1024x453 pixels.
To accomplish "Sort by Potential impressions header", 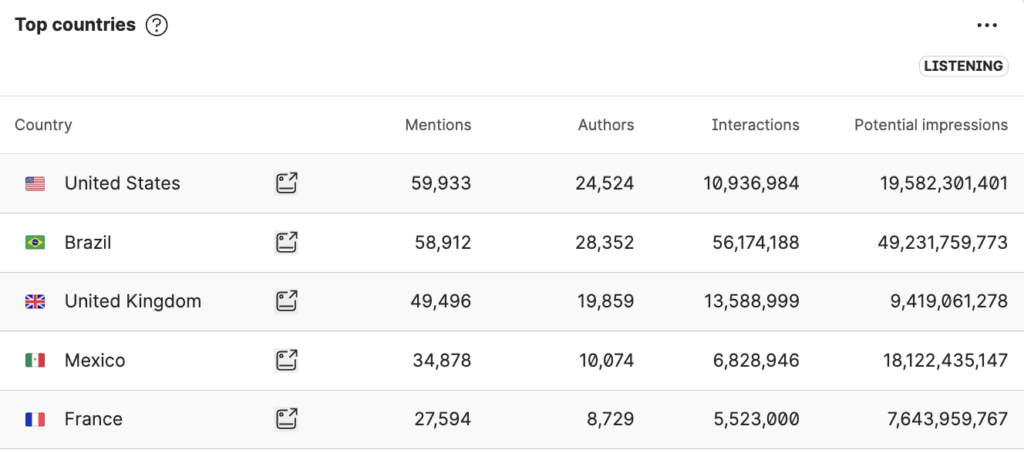I will point(931,125).
